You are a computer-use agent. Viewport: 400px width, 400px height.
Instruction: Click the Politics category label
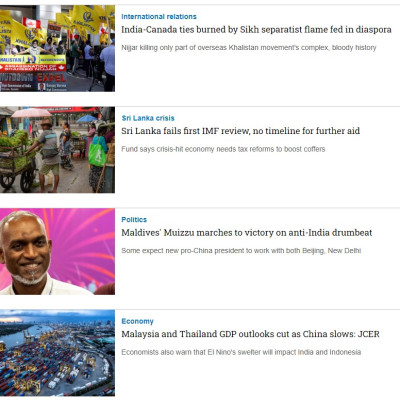click(134, 220)
